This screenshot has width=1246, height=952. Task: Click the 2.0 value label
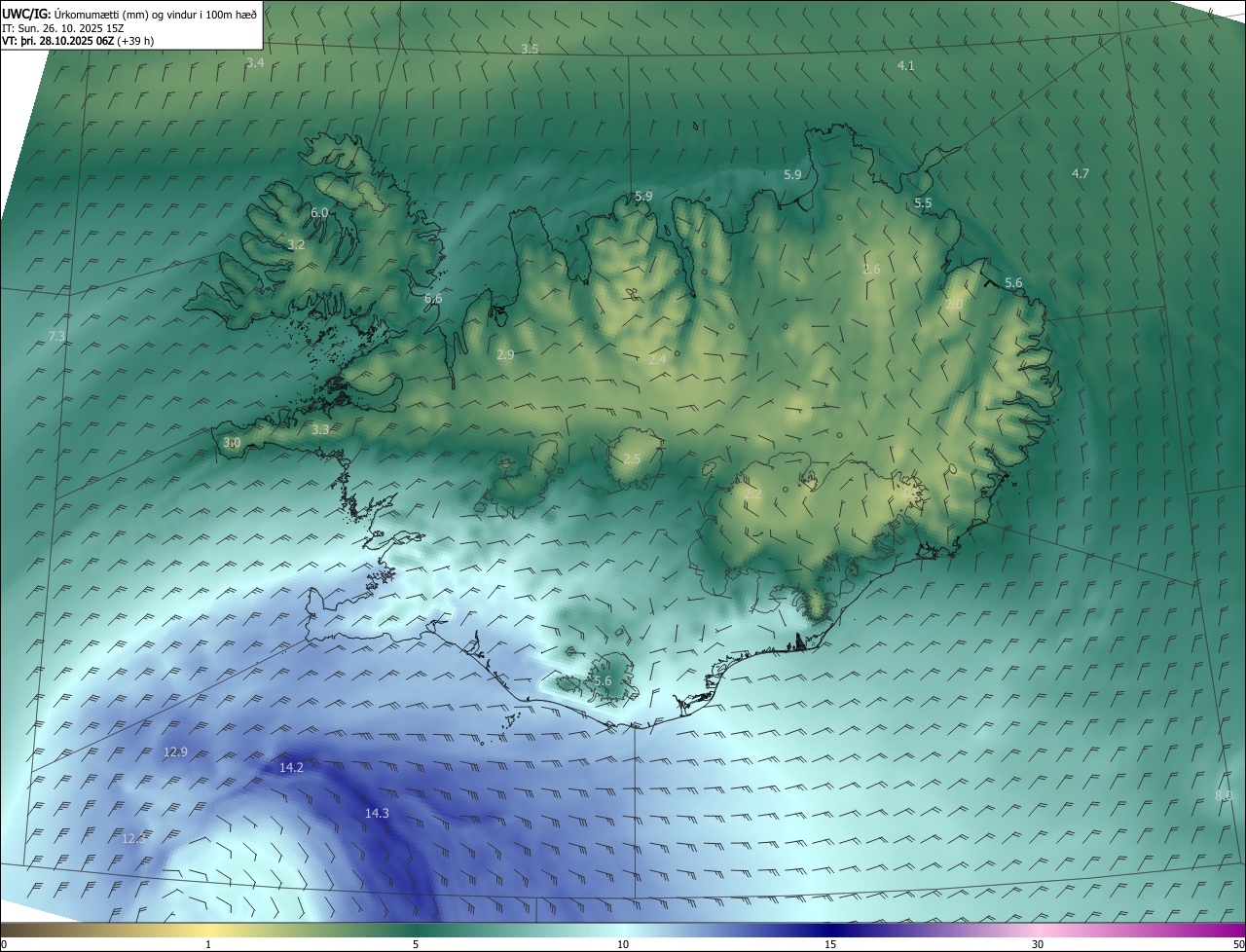pyautogui.click(x=954, y=305)
